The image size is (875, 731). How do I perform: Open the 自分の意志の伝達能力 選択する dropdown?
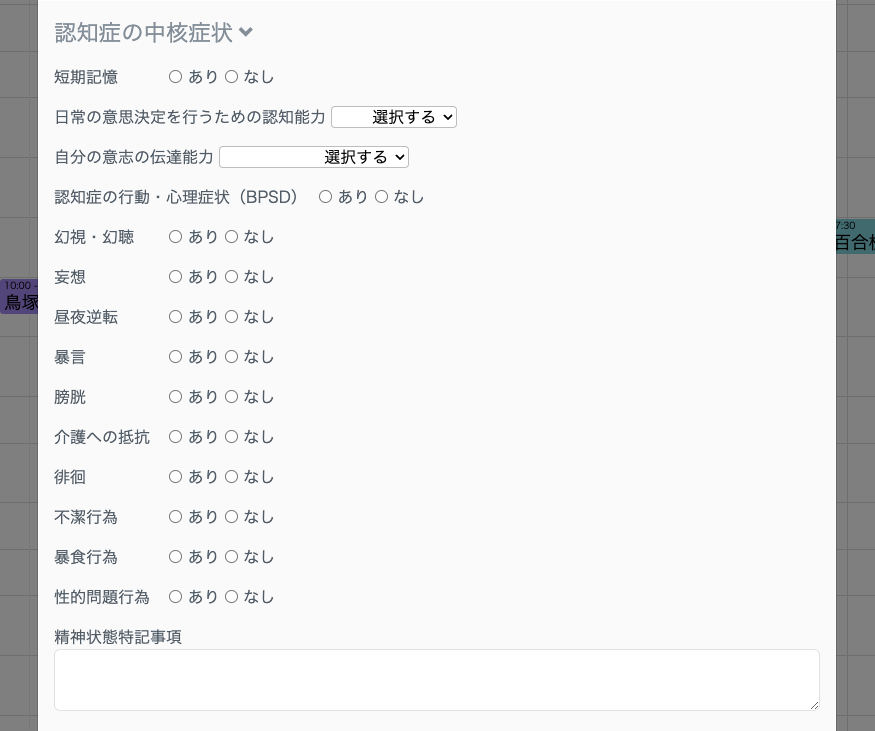(x=313, y=157)
